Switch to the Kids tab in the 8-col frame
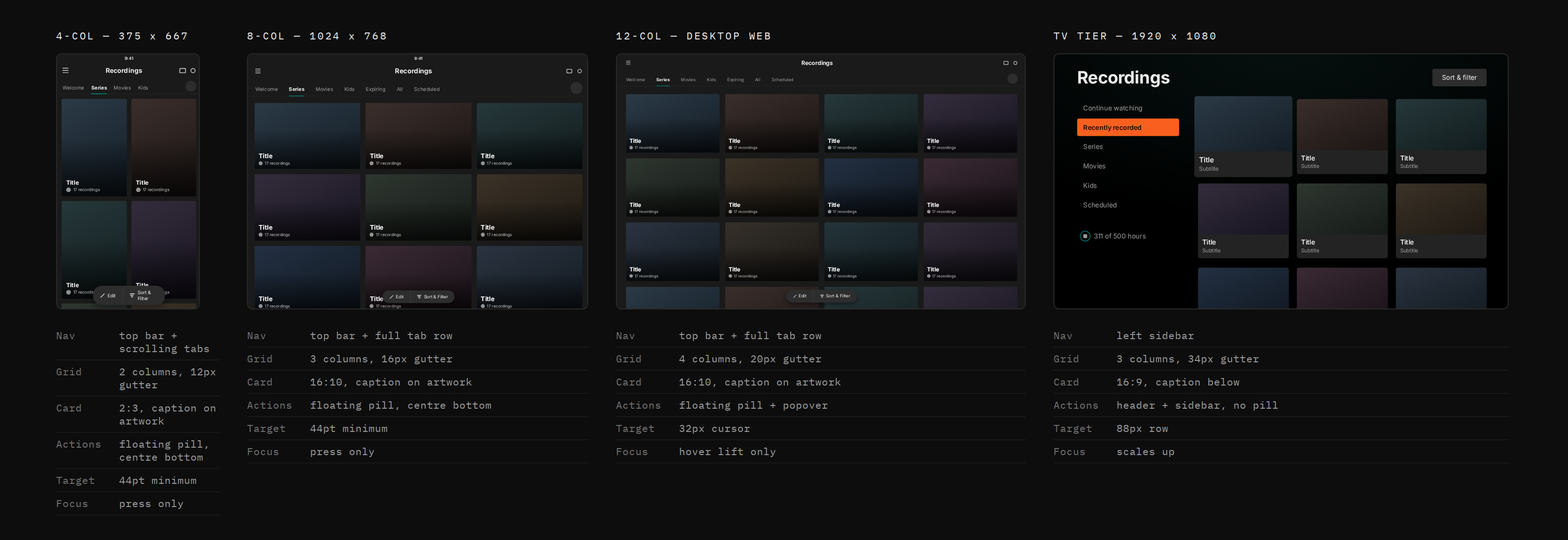This screenshot has height=540, width=1568. coord(349,90)
